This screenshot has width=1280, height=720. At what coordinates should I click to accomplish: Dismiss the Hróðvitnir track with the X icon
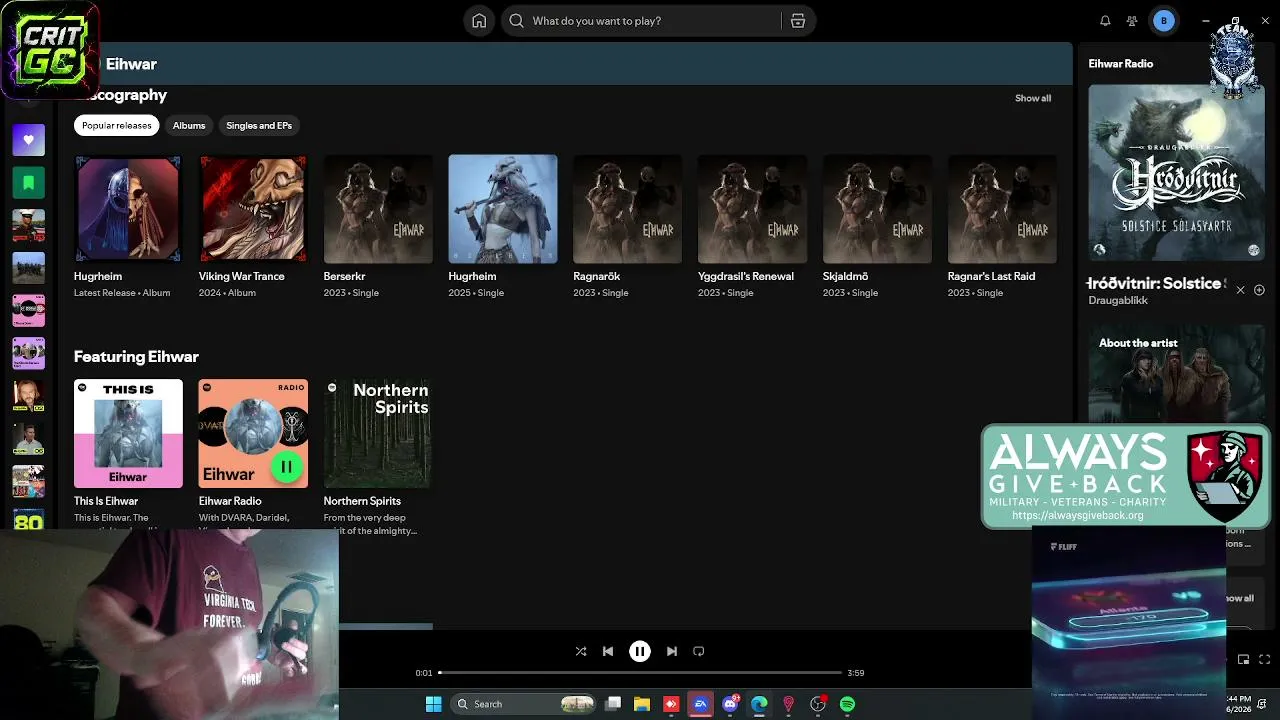pos(1240,290)
